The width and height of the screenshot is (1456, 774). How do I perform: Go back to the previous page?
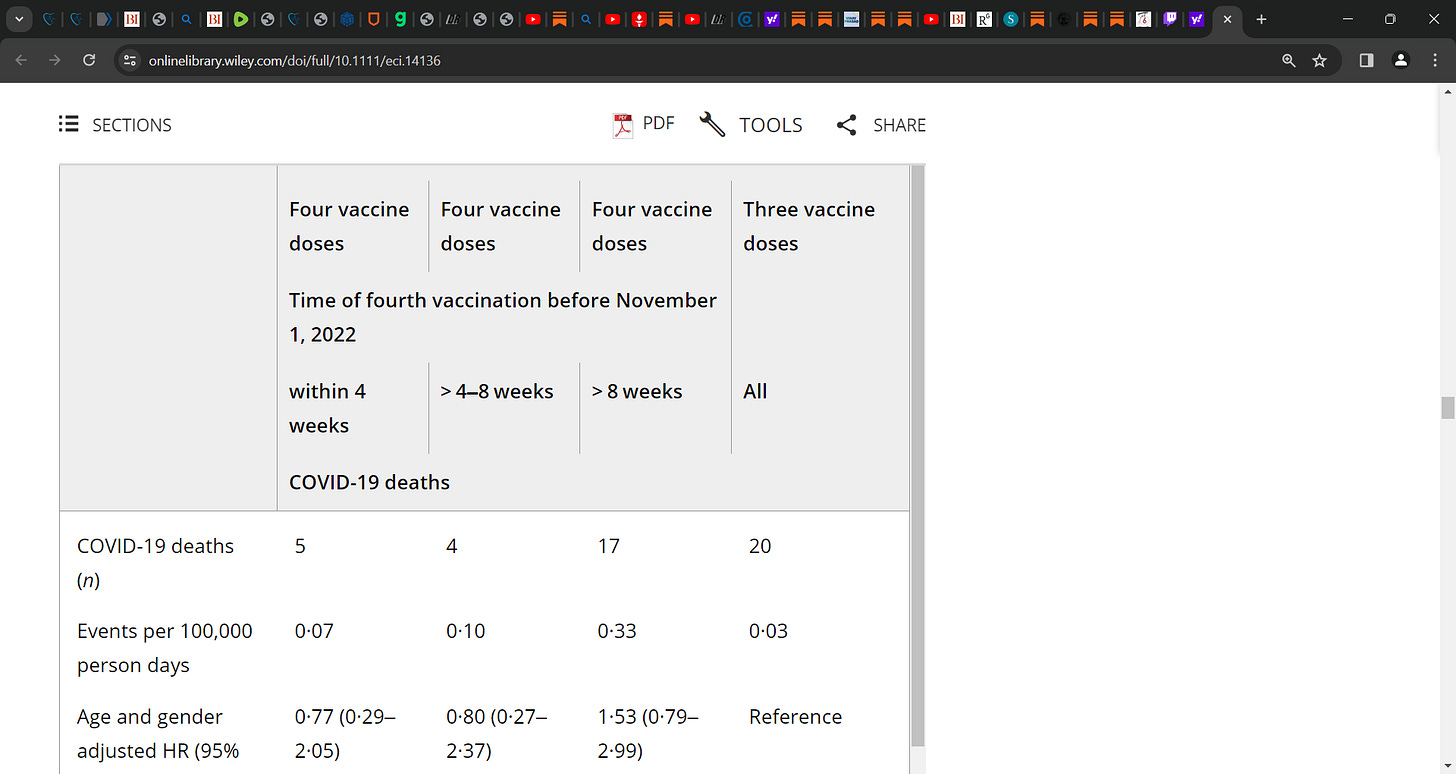22,60
